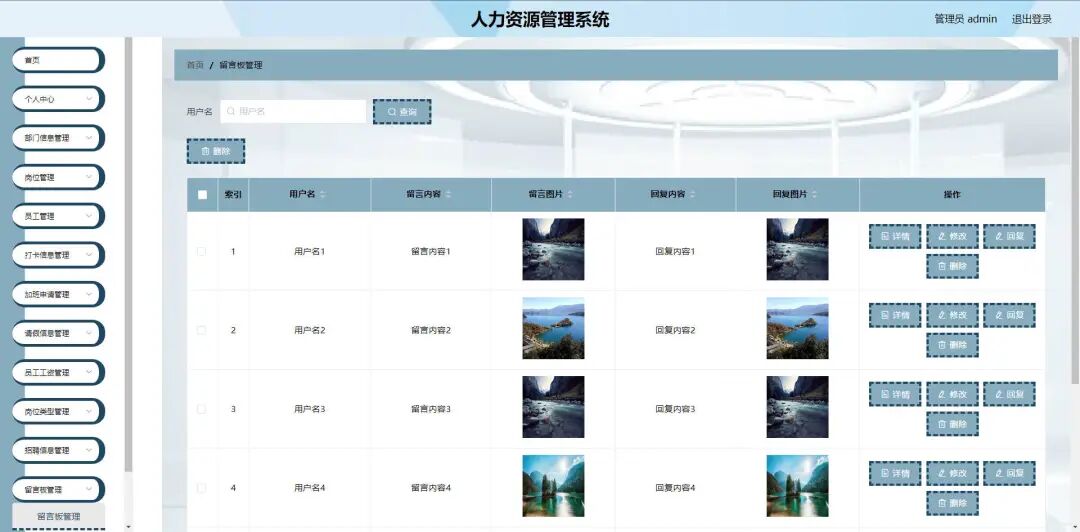Tick the checkbox for row 用户名4
The image size is (1080, 532).
202,488
